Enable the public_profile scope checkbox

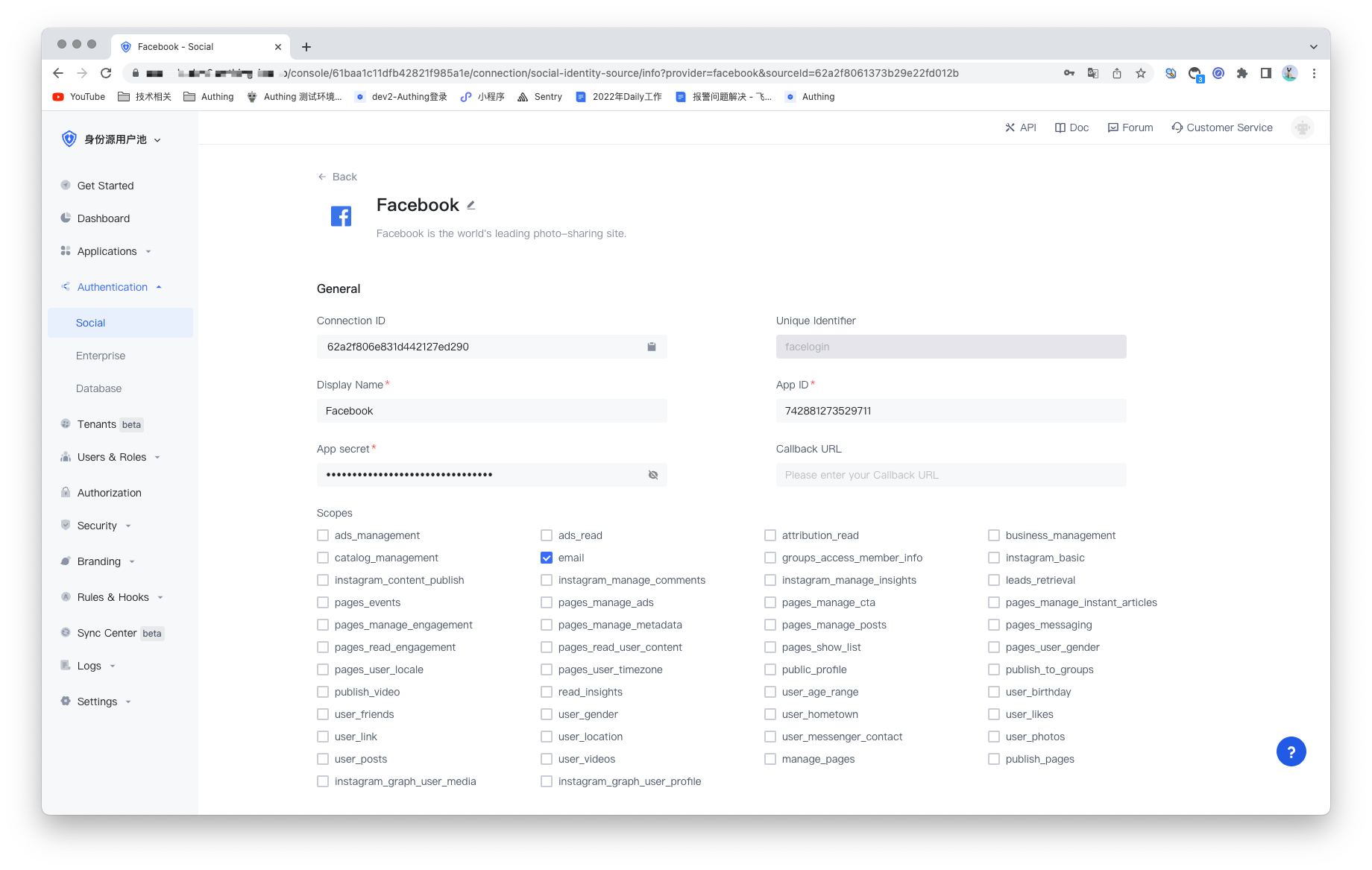pos(770,669)
